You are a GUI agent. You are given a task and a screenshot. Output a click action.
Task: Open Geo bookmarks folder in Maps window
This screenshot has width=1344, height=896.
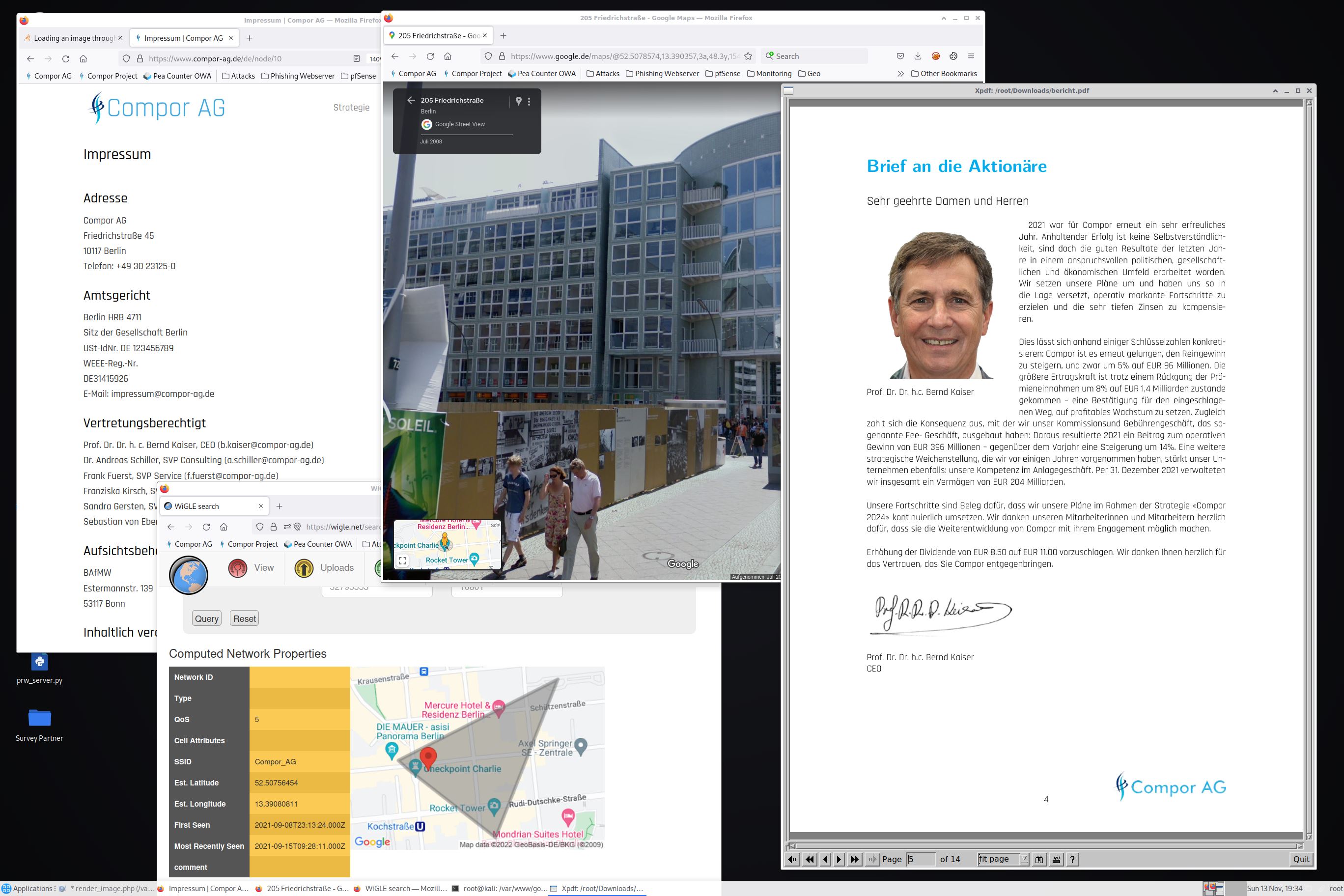[809, 74]
